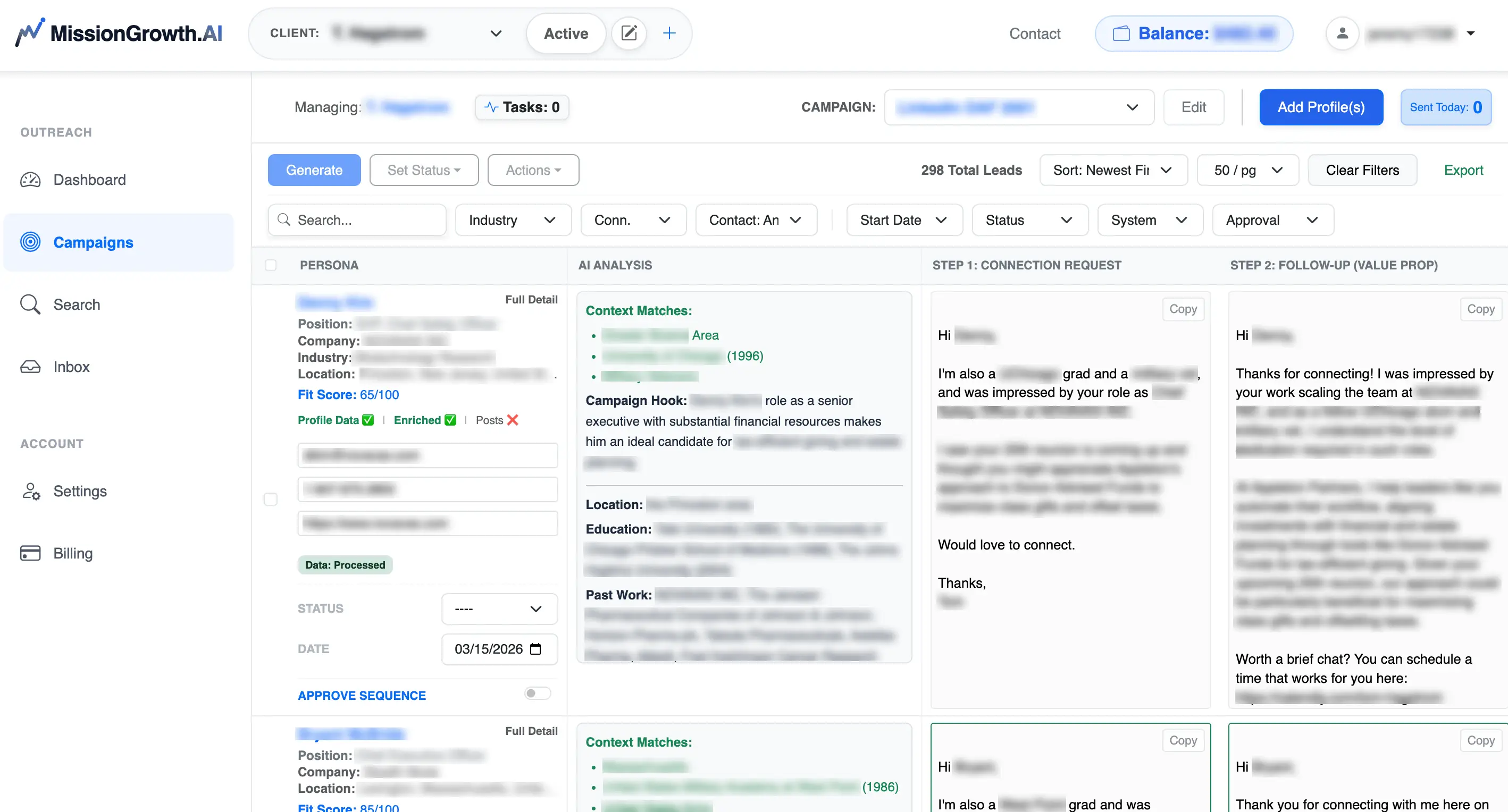Check the checkbox beside the first lead
Image resolution: width=1508 pixels, height=812 pixels.
[271, 500]
